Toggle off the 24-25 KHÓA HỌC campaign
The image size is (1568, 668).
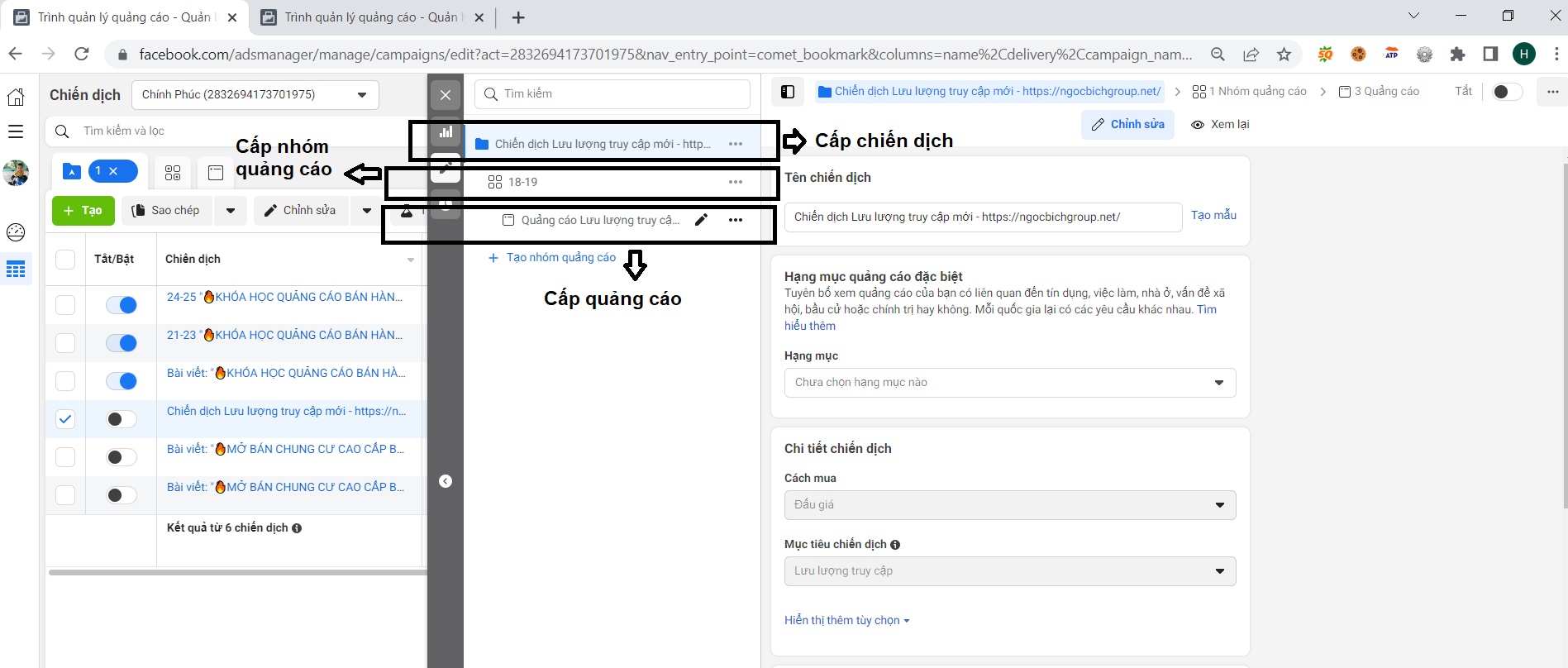click(122, 305)
